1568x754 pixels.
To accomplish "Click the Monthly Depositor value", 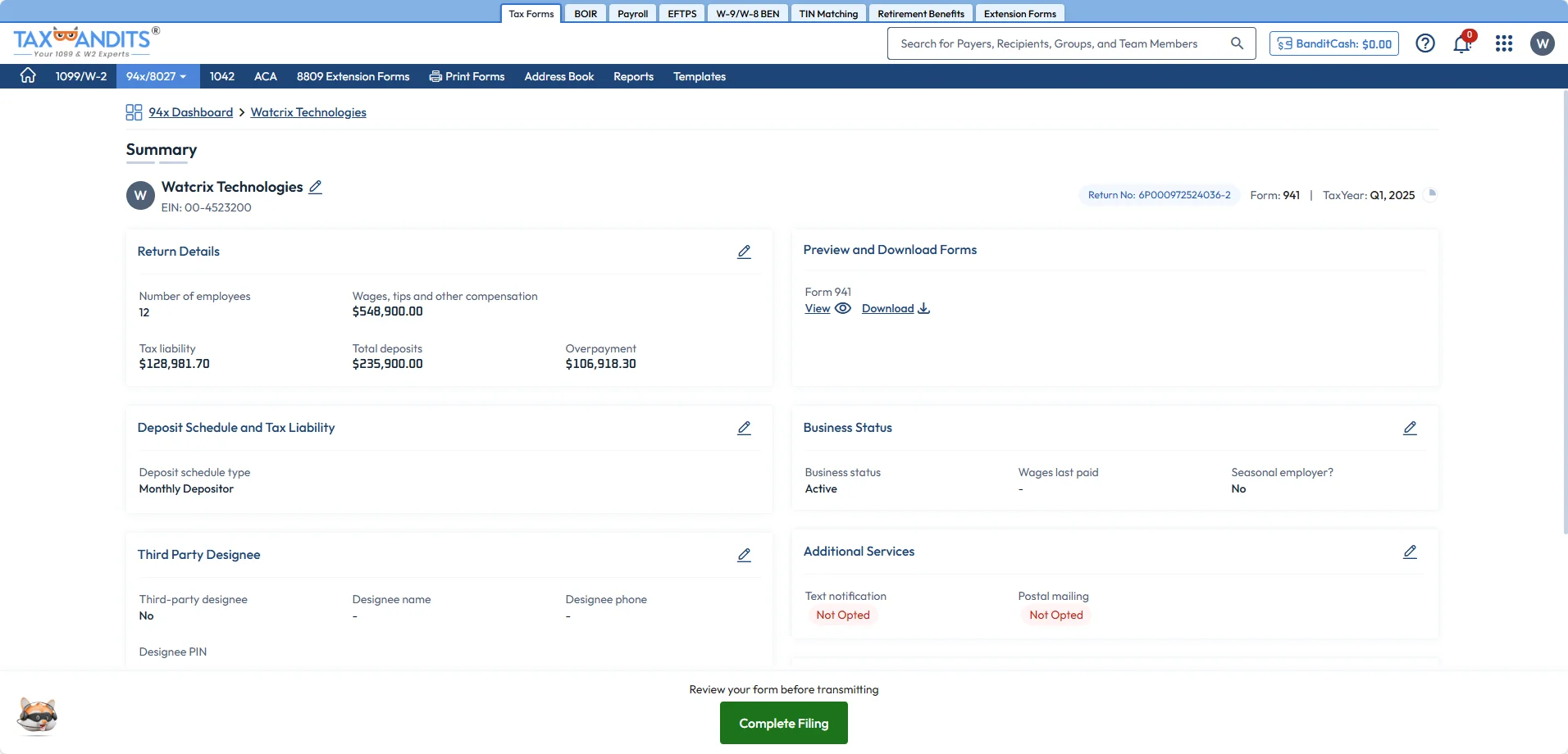I will point(186,488).
